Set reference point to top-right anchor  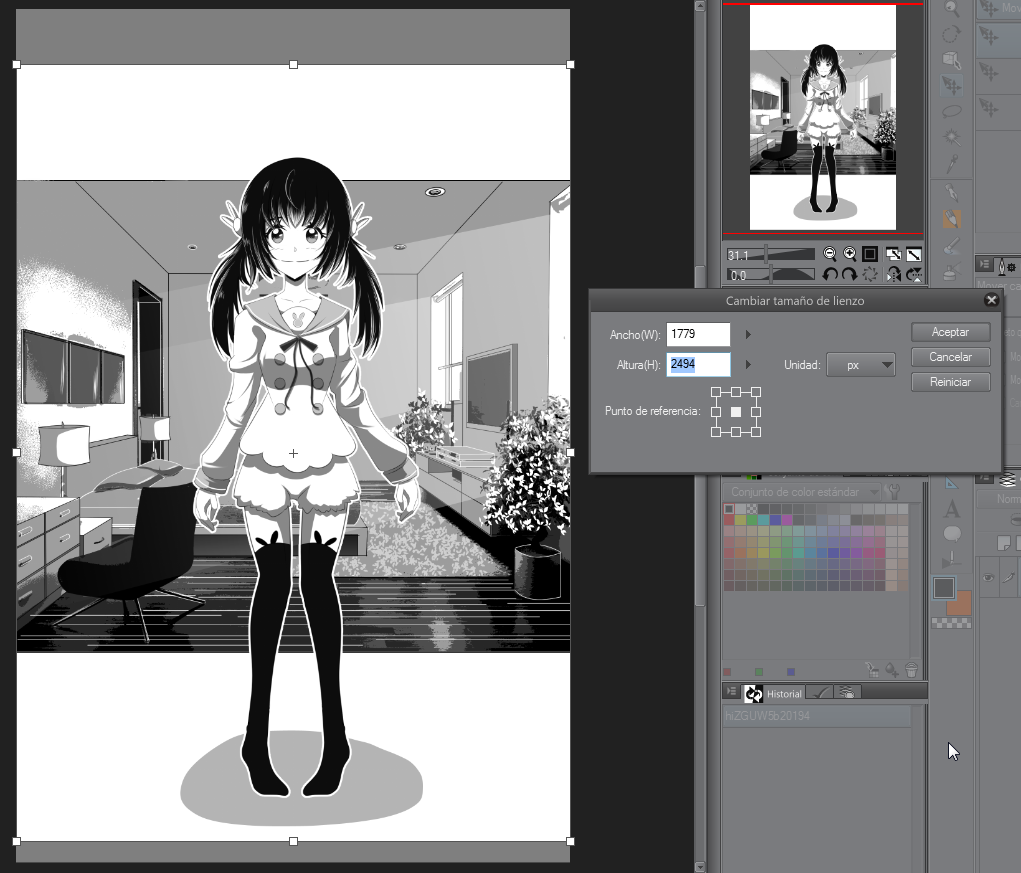(x=756, y=392)
